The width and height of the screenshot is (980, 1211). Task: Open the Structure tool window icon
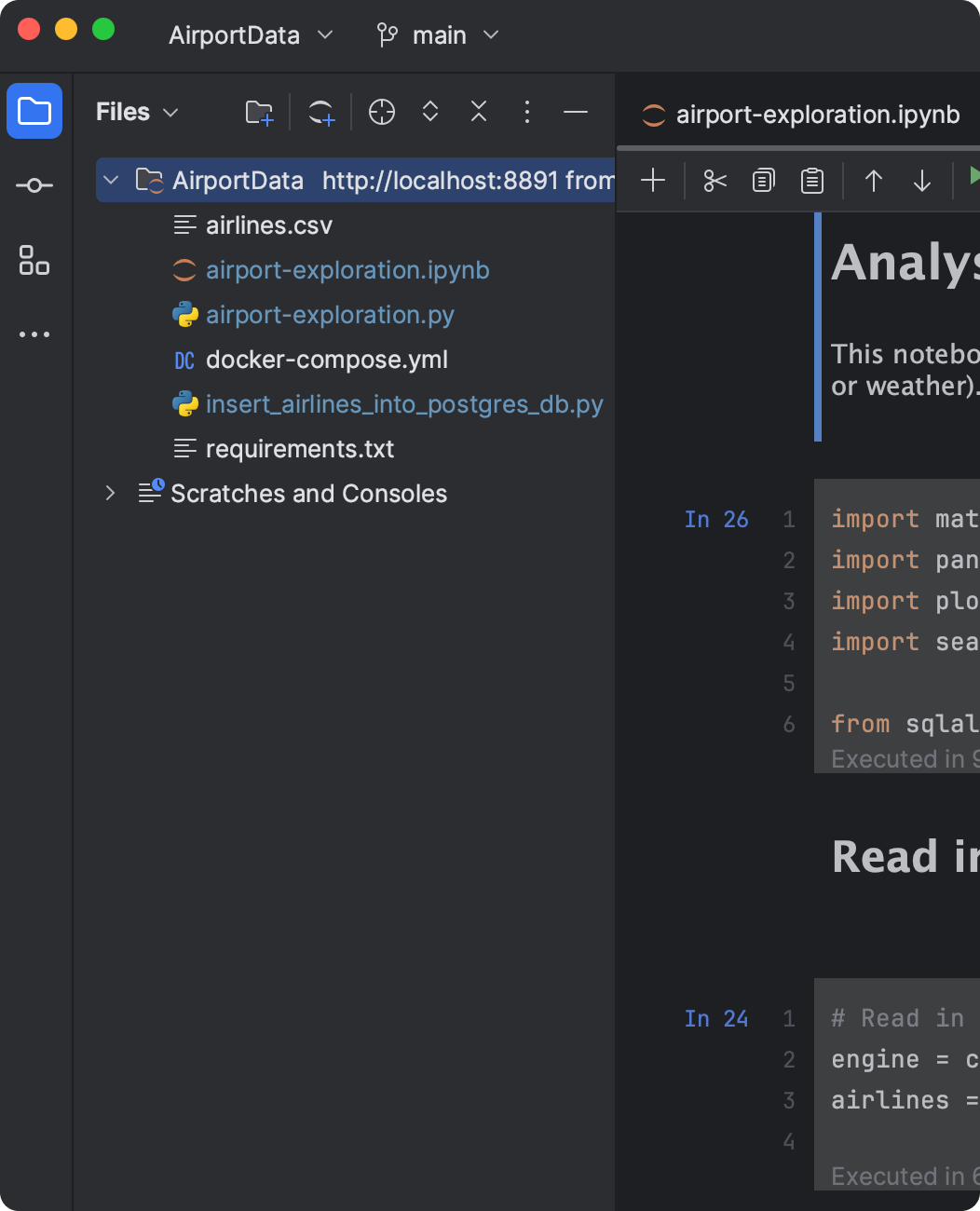point(34,260)
